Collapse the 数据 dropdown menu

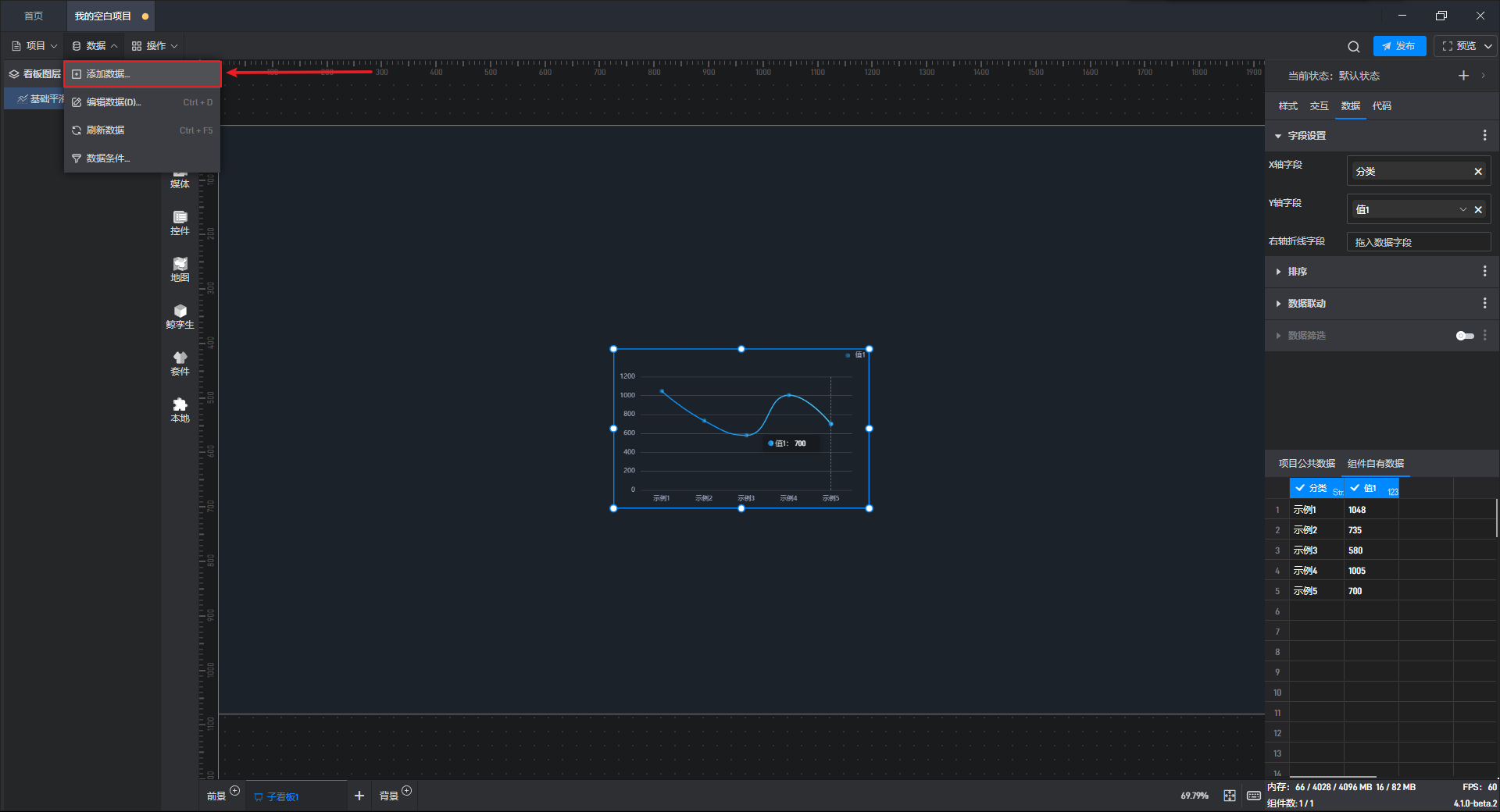pos(95,46)
